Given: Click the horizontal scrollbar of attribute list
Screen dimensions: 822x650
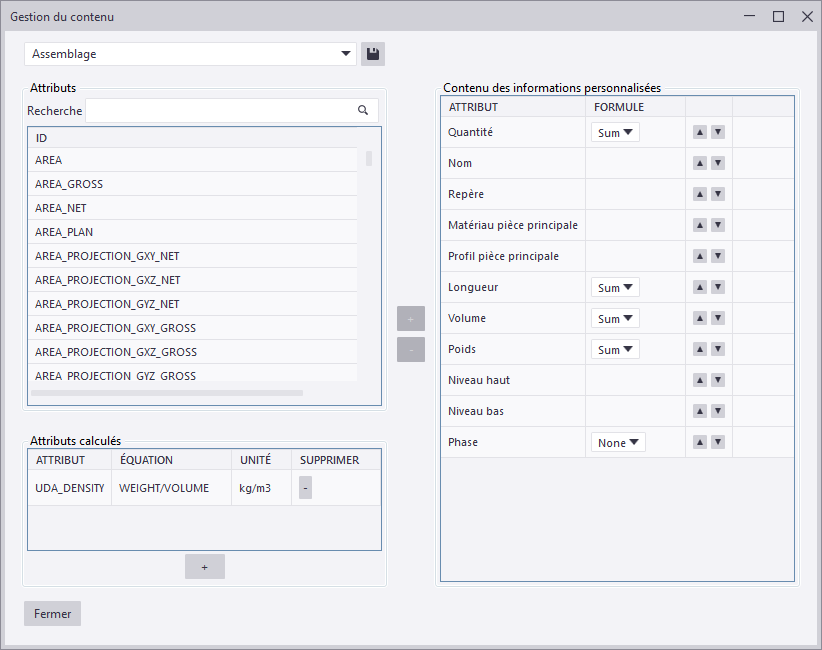Looking at the screenshot, I should (x=166, y=393).
